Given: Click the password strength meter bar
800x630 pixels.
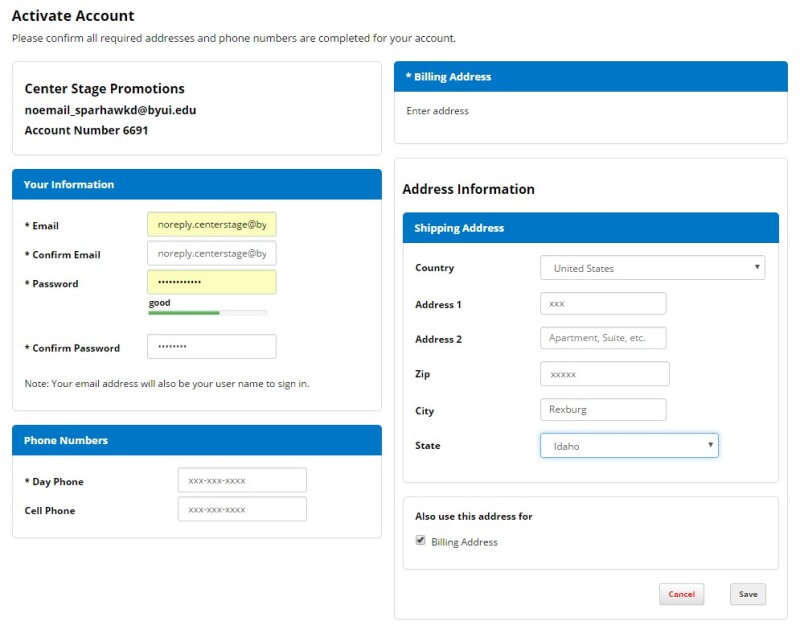Looking at the screenshot, I should (x=207, y=313).
